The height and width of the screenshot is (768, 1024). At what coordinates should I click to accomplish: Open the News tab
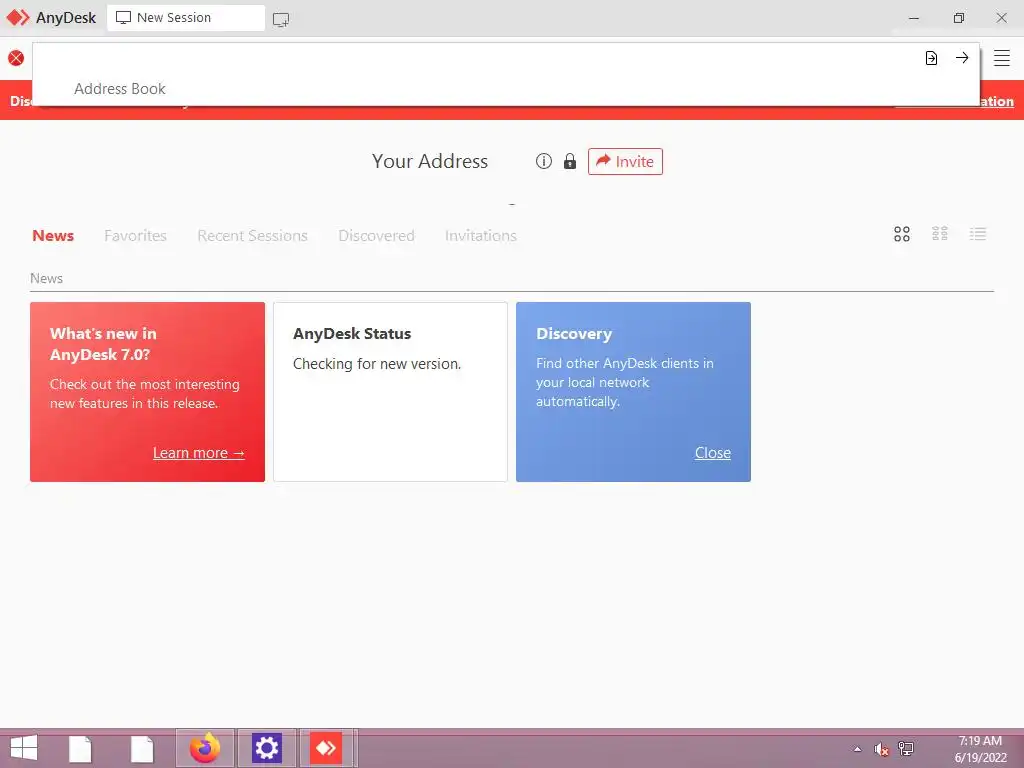[x=53, y=236]
